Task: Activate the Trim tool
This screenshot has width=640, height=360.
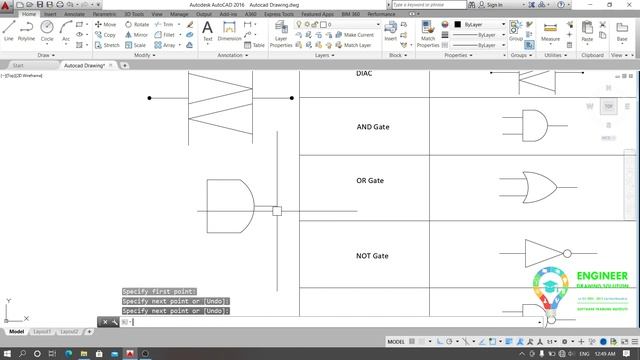Action: (x=164, y=24)
